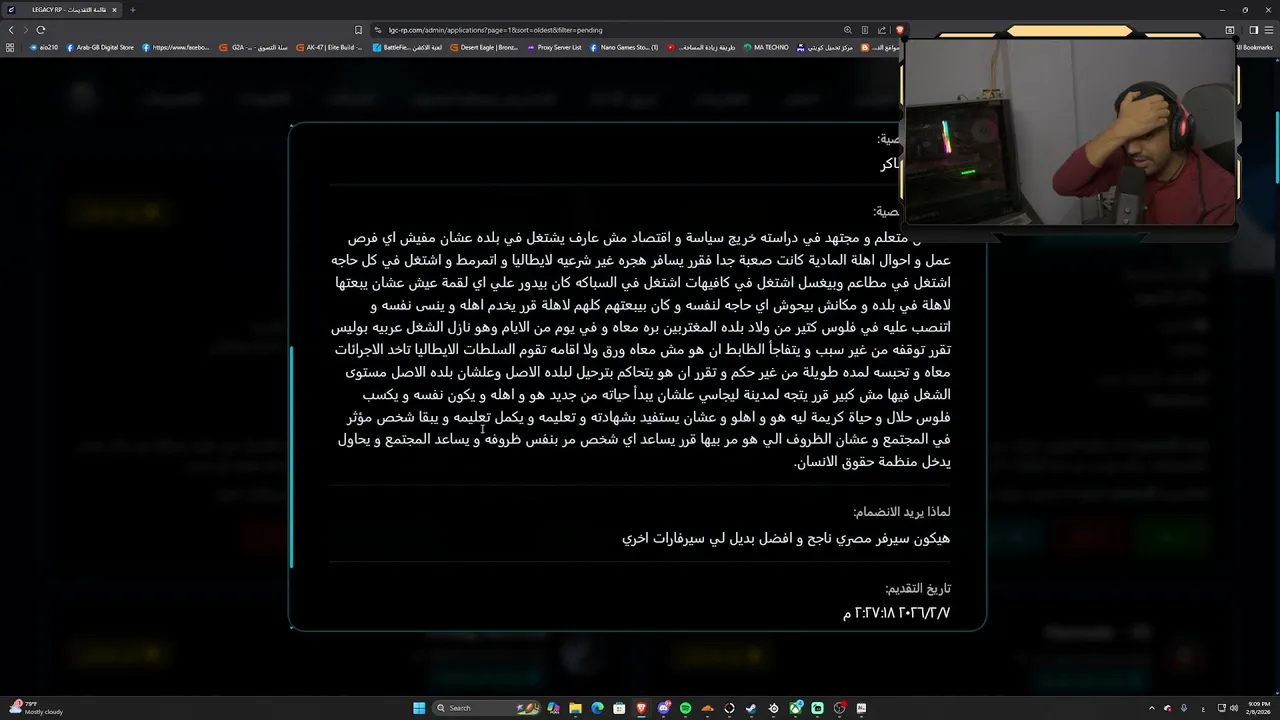Open Discord from the taskbar
This screenshot has width=1280, height=720.
tap(663, 708)
